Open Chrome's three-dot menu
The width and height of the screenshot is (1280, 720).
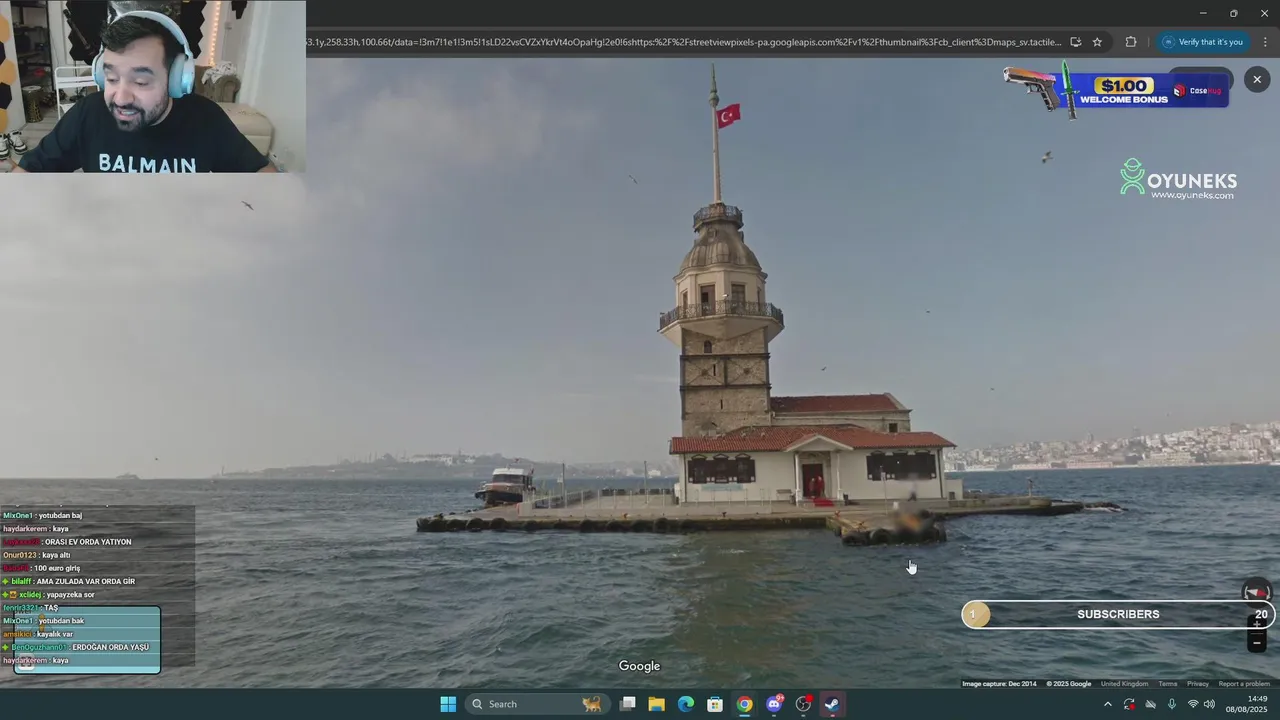click(x=1265, y=42)
